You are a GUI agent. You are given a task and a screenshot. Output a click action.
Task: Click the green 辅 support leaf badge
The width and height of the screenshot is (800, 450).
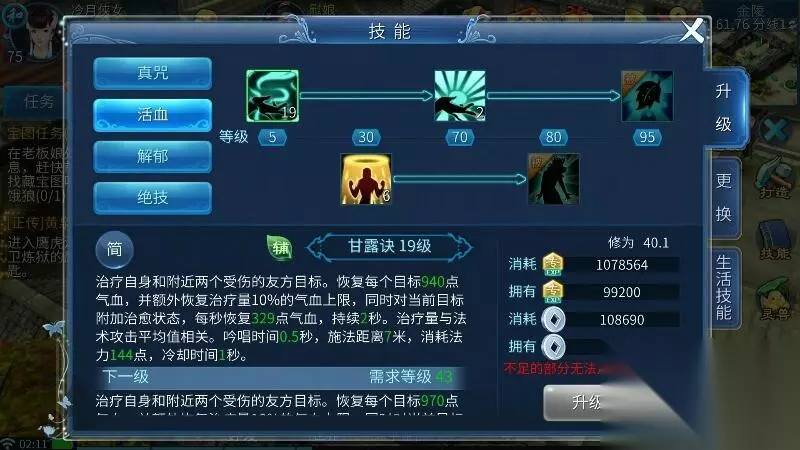(280, 247)
